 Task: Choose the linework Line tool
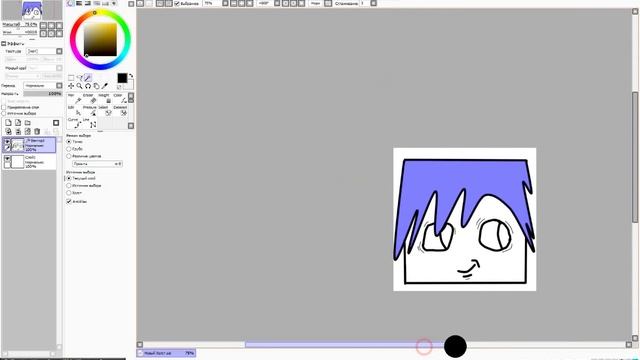[x=89, y=123]
